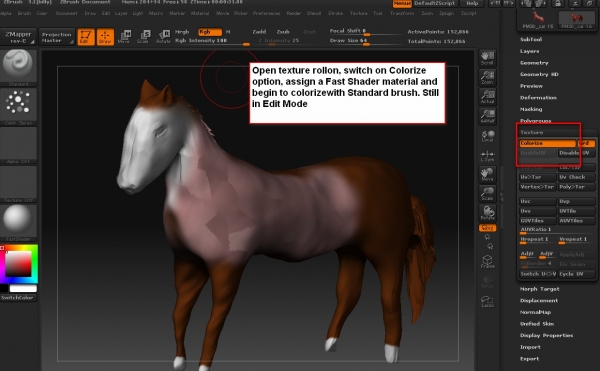The width and height of the screenshot is (600, 371).
Task: Click the Move view icon in right shelf
Action: [x=488, y=174]
